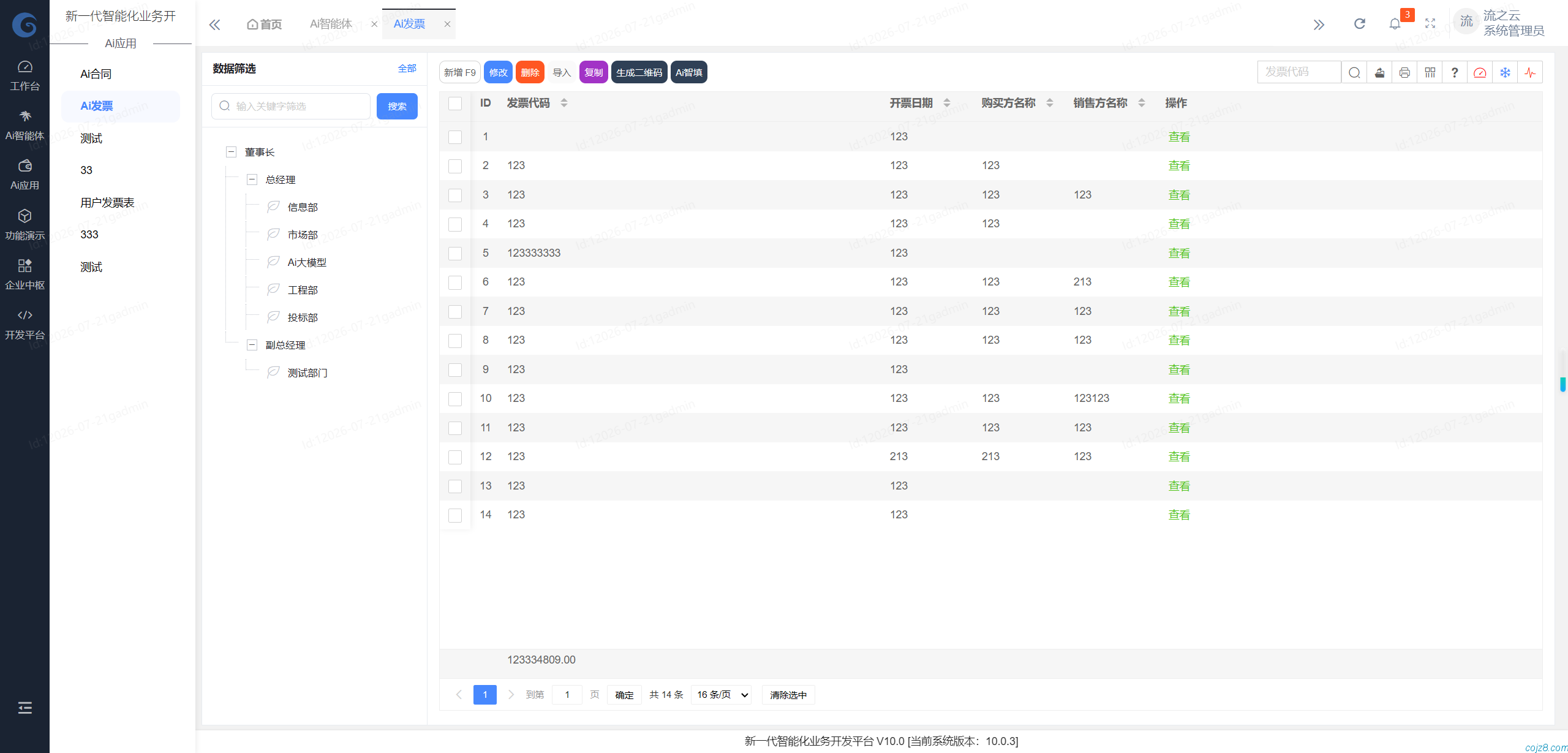Check the checkbox for row ID 12
The image size is (1568, 753).
(x=455, y=456)
